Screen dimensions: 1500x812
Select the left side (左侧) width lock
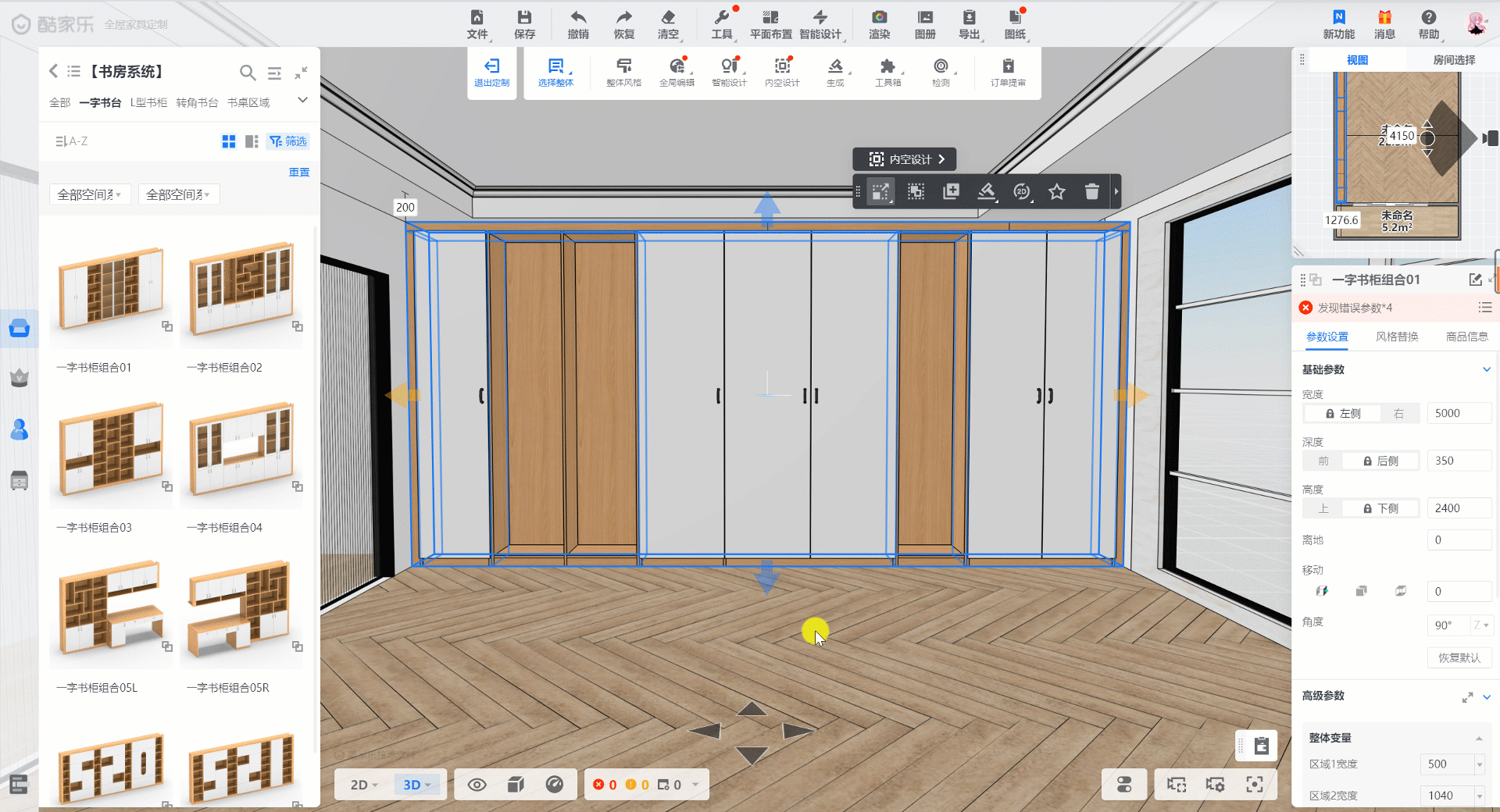[x=1343, y=414]
